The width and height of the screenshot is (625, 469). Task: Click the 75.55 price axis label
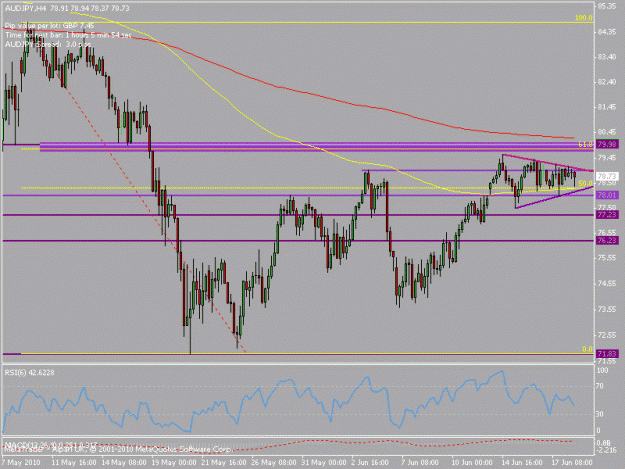[607, 258]
